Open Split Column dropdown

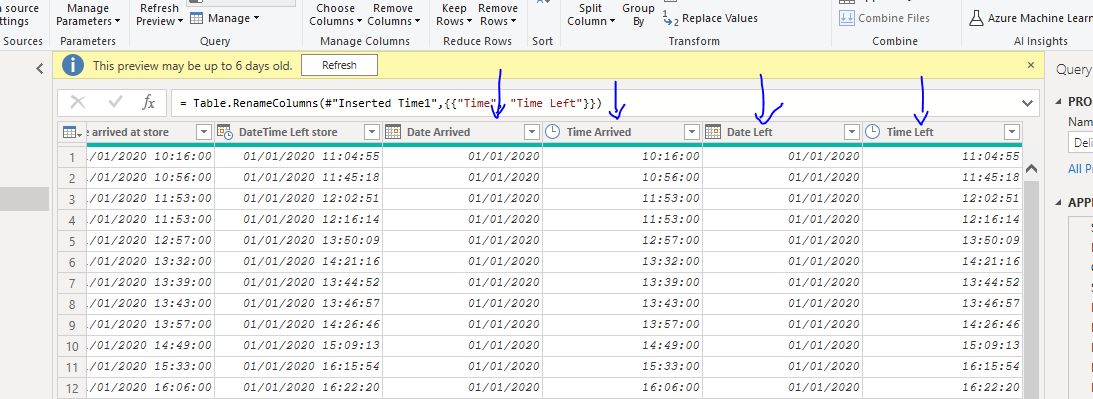pos(591,15)
